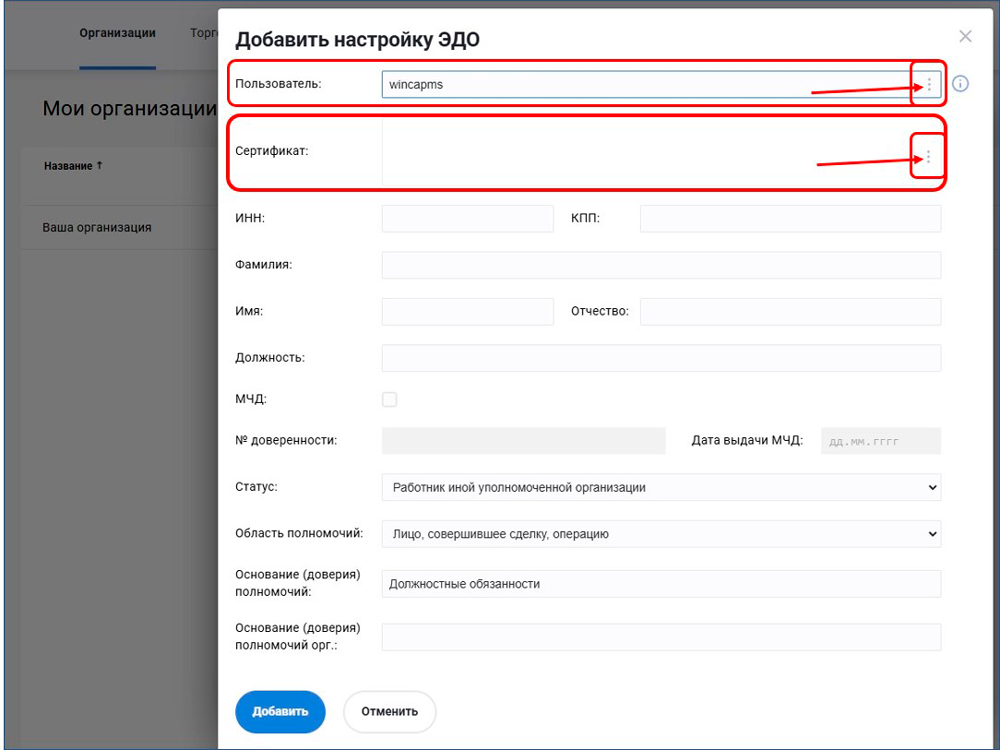Click three-dot icon in Пользователь field

point(928,85)
